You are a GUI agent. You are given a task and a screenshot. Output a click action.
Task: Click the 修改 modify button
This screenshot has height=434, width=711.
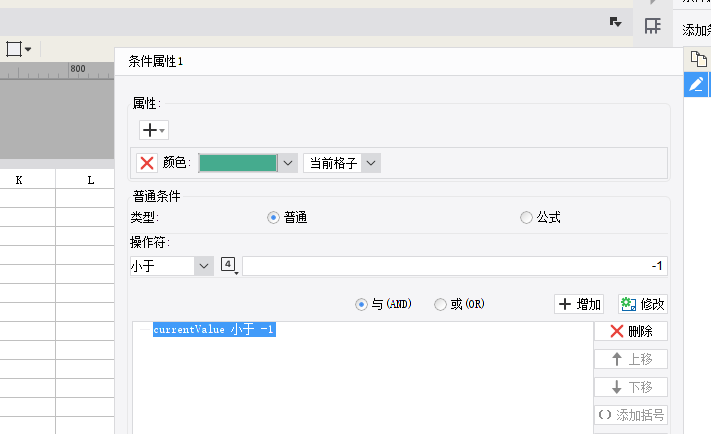coord(642,304)
